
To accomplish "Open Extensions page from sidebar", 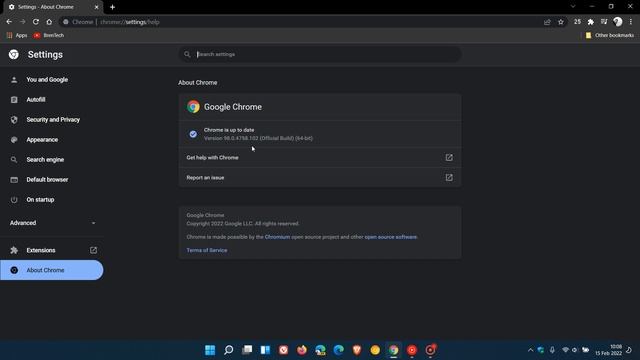I will [41, 250].
